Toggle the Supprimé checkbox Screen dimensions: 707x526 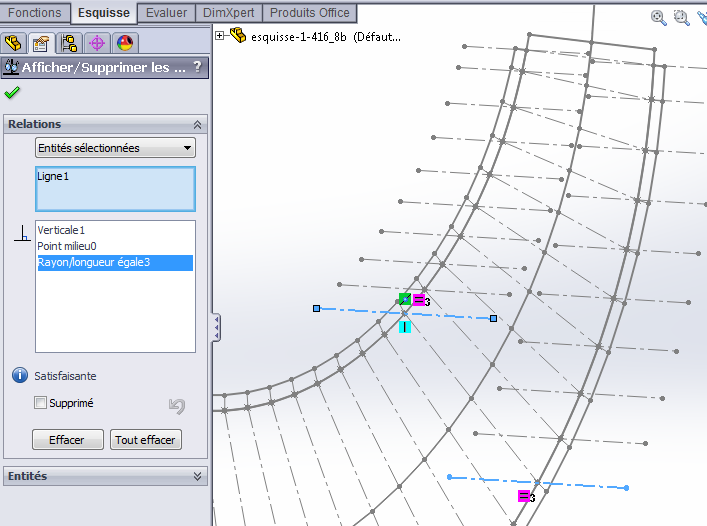40,403
